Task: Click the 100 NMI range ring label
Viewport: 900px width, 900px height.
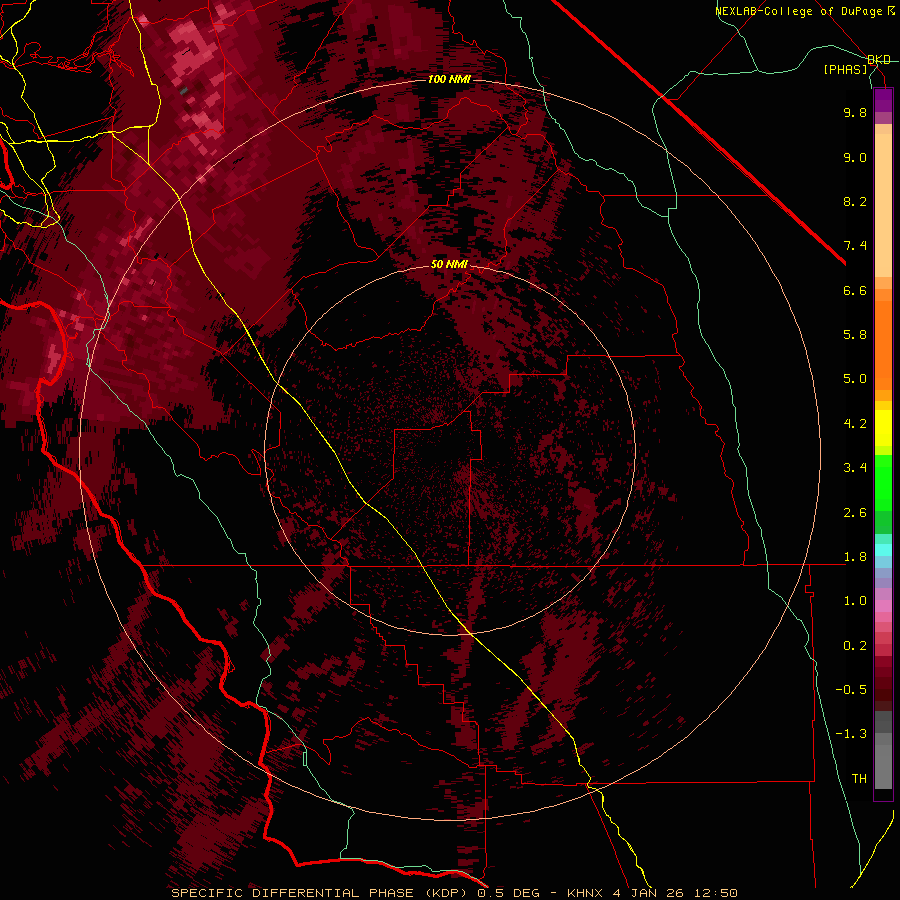Action: (449, 79)
